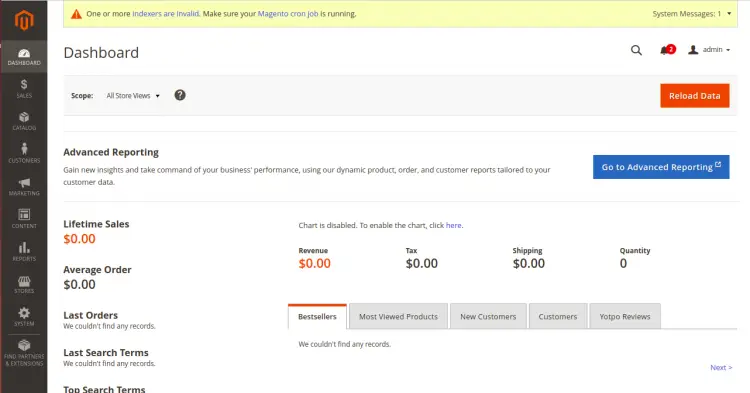Click the Lifetime Sales $0.00 value

click(79, 239)
